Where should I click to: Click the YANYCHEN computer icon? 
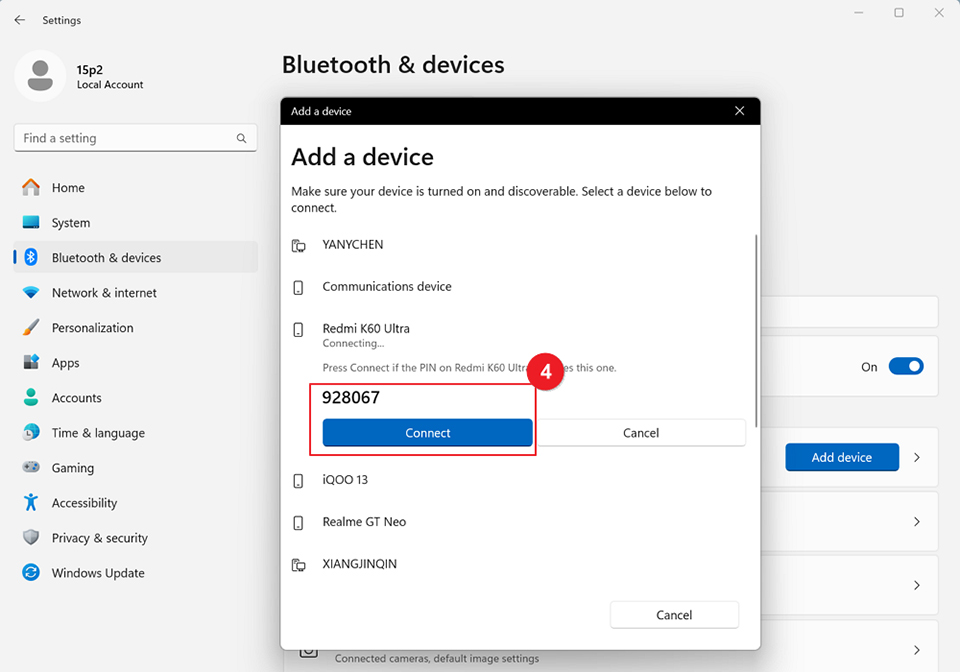coord(298,246)
